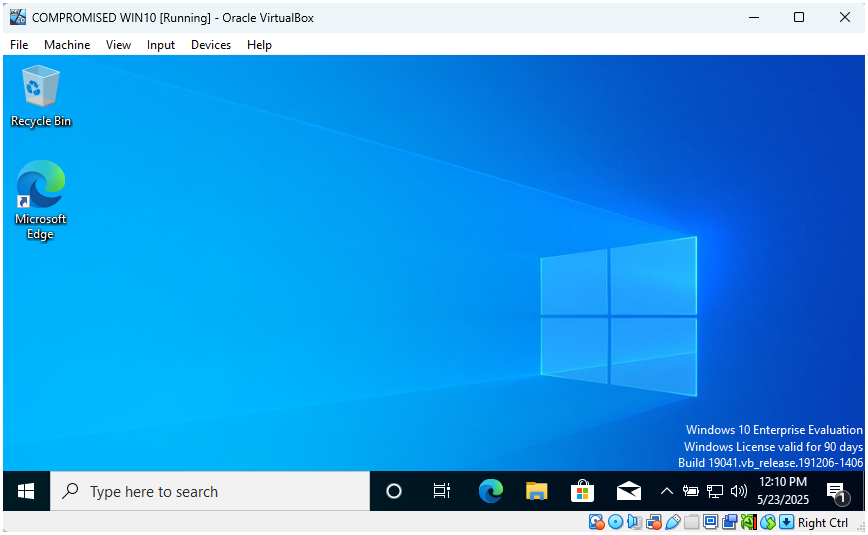Image resolution: width=868 pixels, height=535 pixels.
Task: Launch File Explorer from the taskbar
Action: (537, 491)
